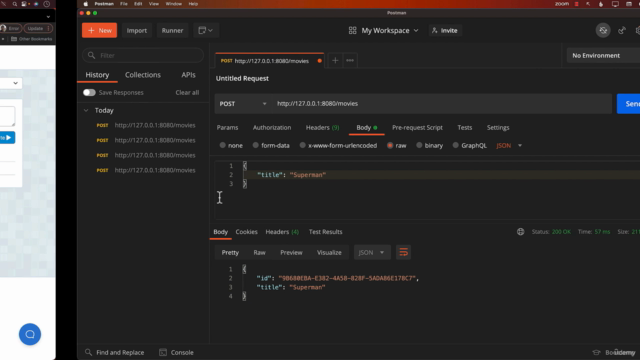Switch to the APIs sidebar tab

point(188,75)
